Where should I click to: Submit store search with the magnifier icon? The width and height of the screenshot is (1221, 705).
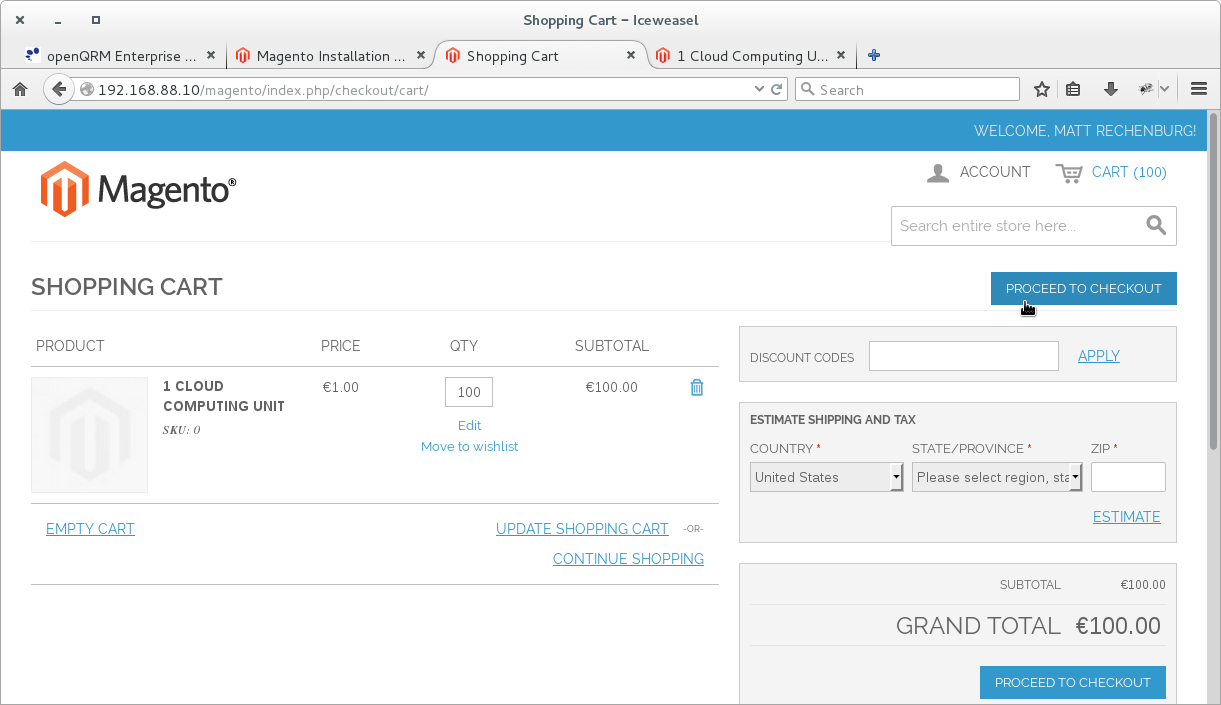(x=1156, y=225)
